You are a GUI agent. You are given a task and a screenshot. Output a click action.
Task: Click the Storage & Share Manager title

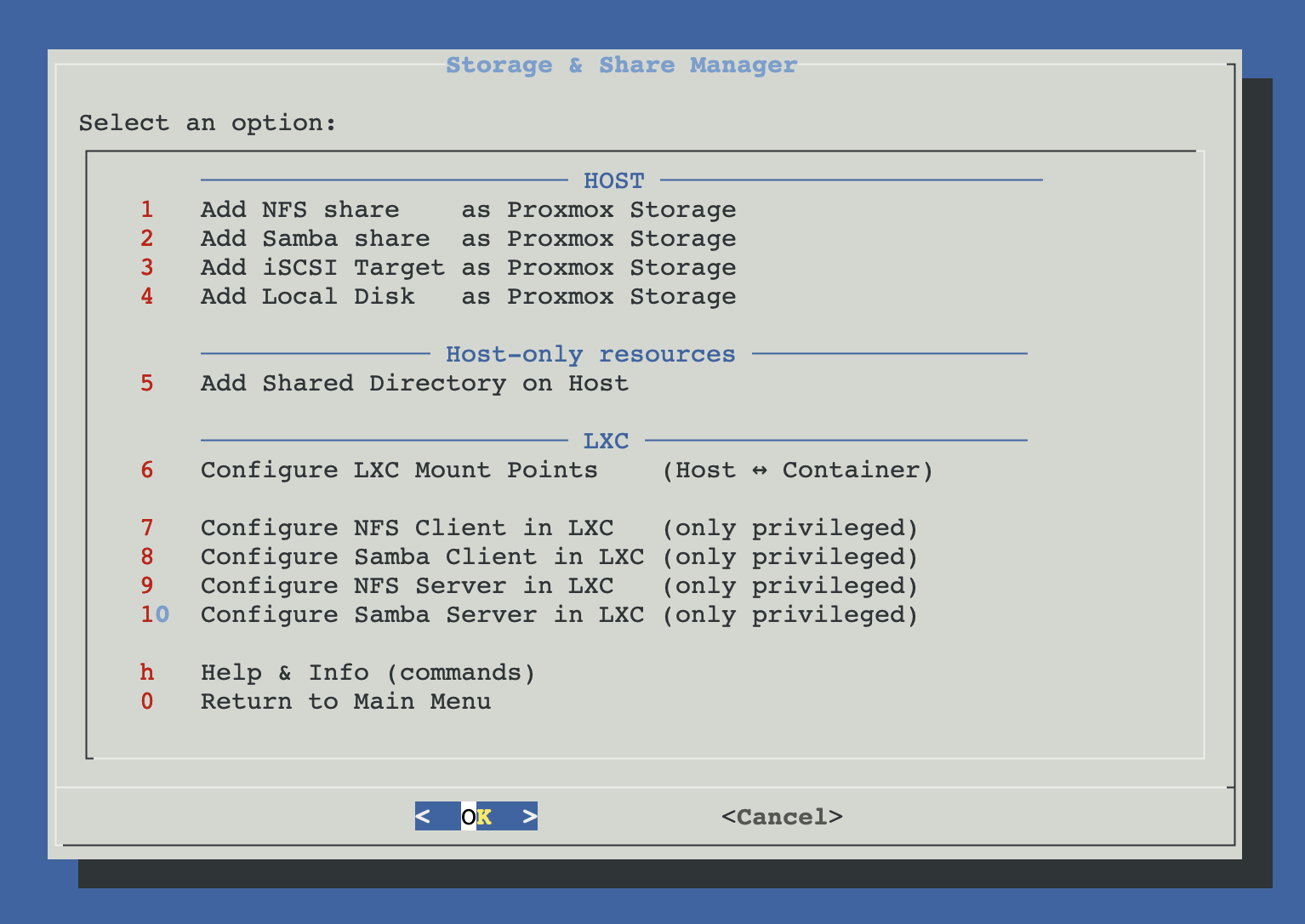pyautogui.click(x=622, y=66)
